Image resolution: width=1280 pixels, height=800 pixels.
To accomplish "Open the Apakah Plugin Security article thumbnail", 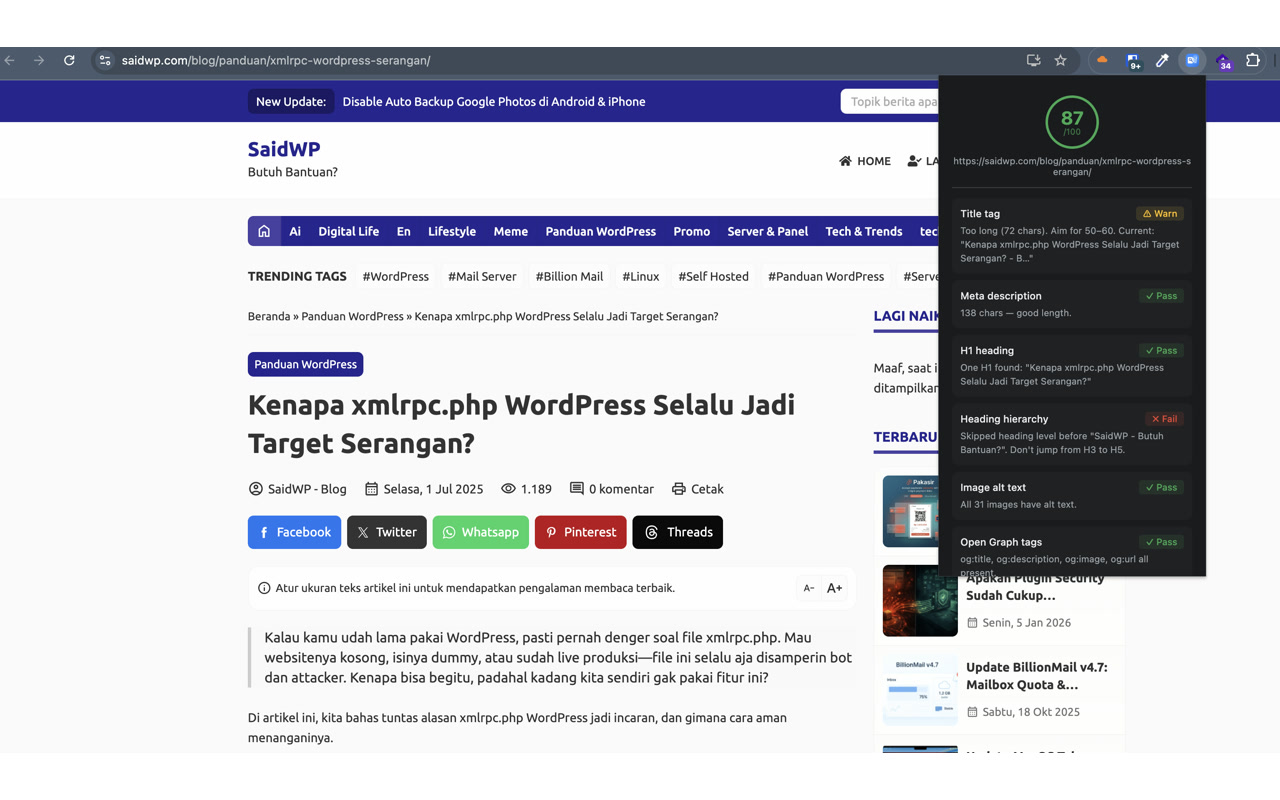I will [920, 600].
